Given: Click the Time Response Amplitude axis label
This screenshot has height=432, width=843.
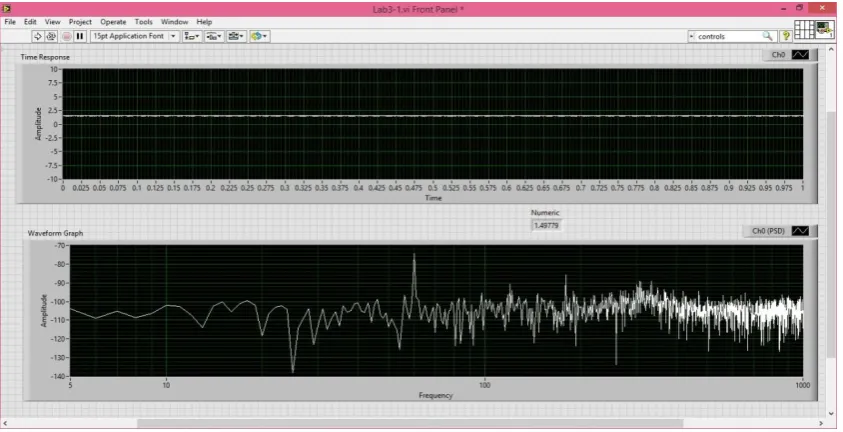Looking at the screenshot, I should point(38,124).
